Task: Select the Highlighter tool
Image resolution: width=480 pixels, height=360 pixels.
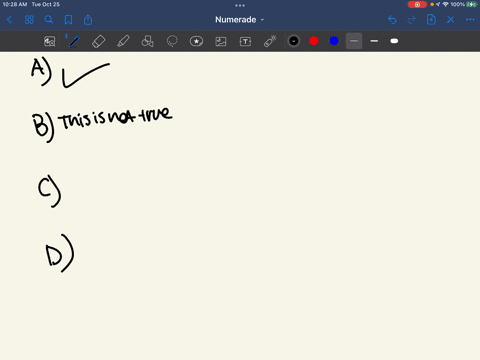Action: click(123, 41)
